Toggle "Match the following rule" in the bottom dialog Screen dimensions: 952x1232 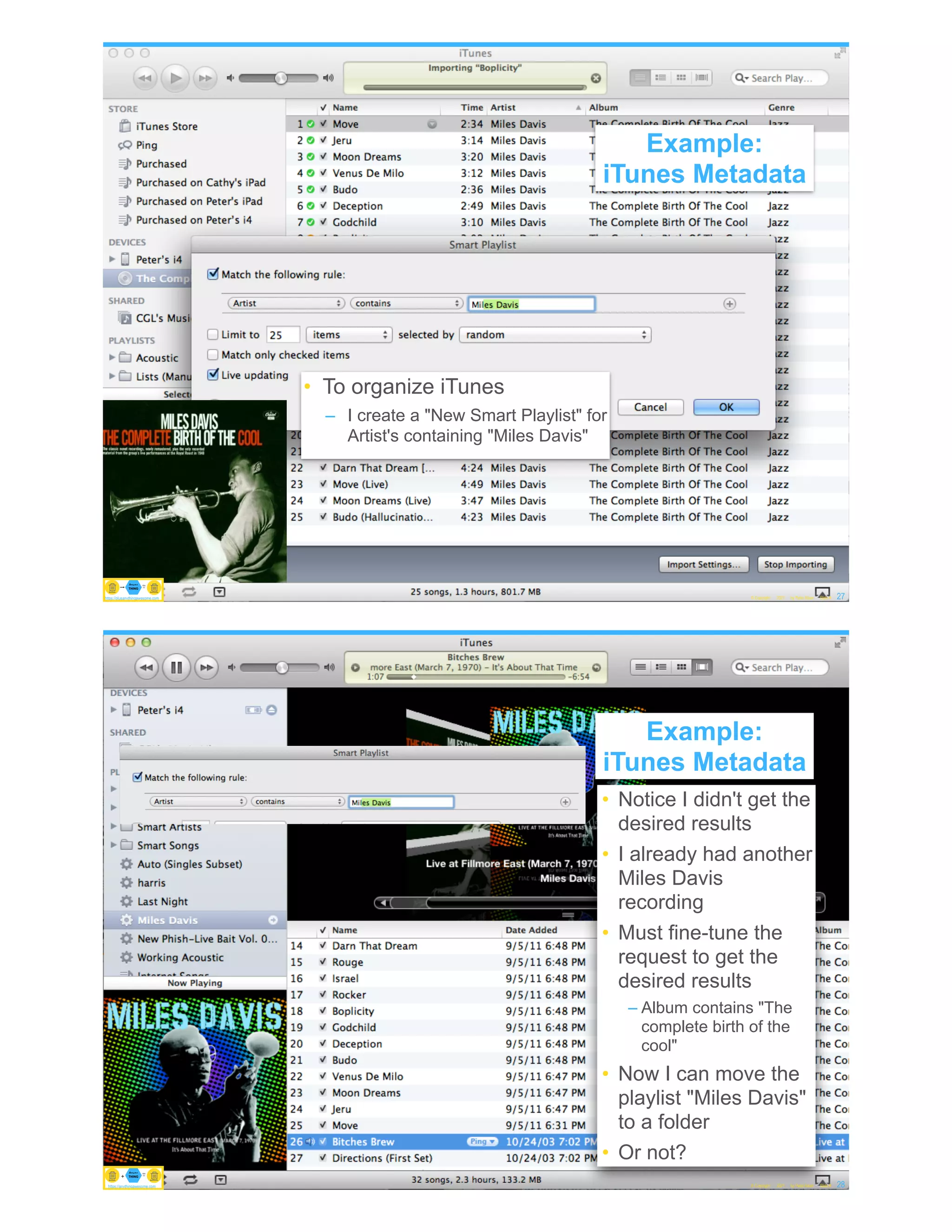(137, 777)
